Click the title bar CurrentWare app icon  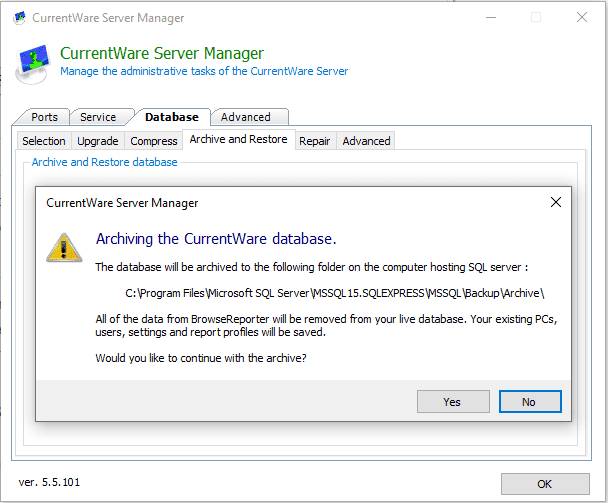[x=19, y=18]
